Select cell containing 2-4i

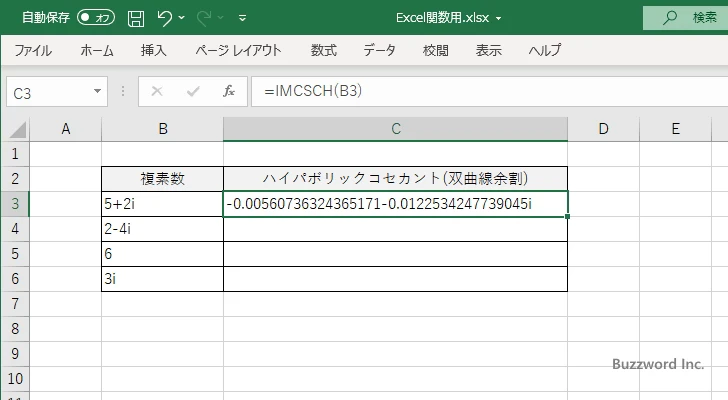click(x=162, y=229)
